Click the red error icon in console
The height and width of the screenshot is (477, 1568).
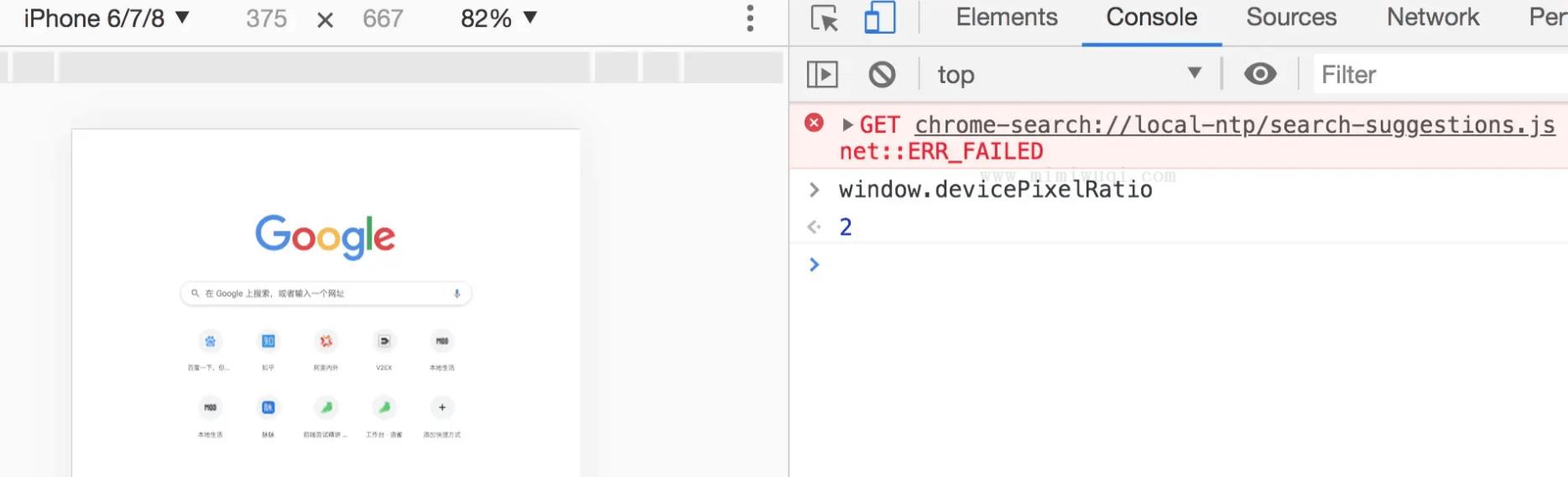tap(814, 123)
